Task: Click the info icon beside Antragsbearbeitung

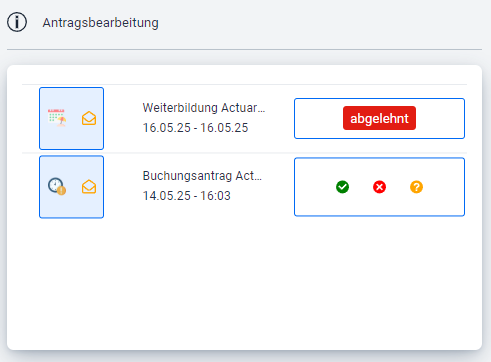Action: pos(17,22)
